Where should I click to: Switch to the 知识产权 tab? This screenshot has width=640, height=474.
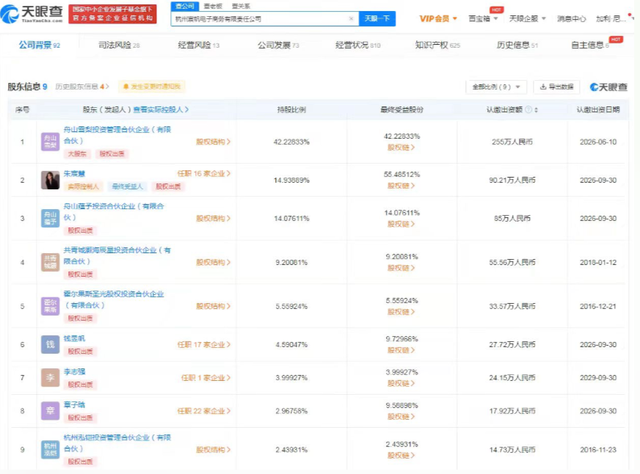click(x=438, y=45)
